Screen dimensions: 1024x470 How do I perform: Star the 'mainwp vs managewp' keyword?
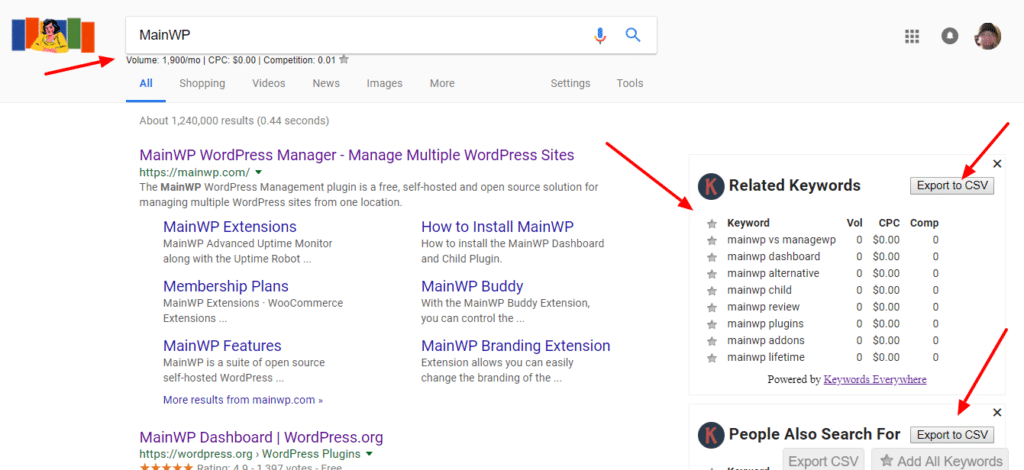pos(712,240)
